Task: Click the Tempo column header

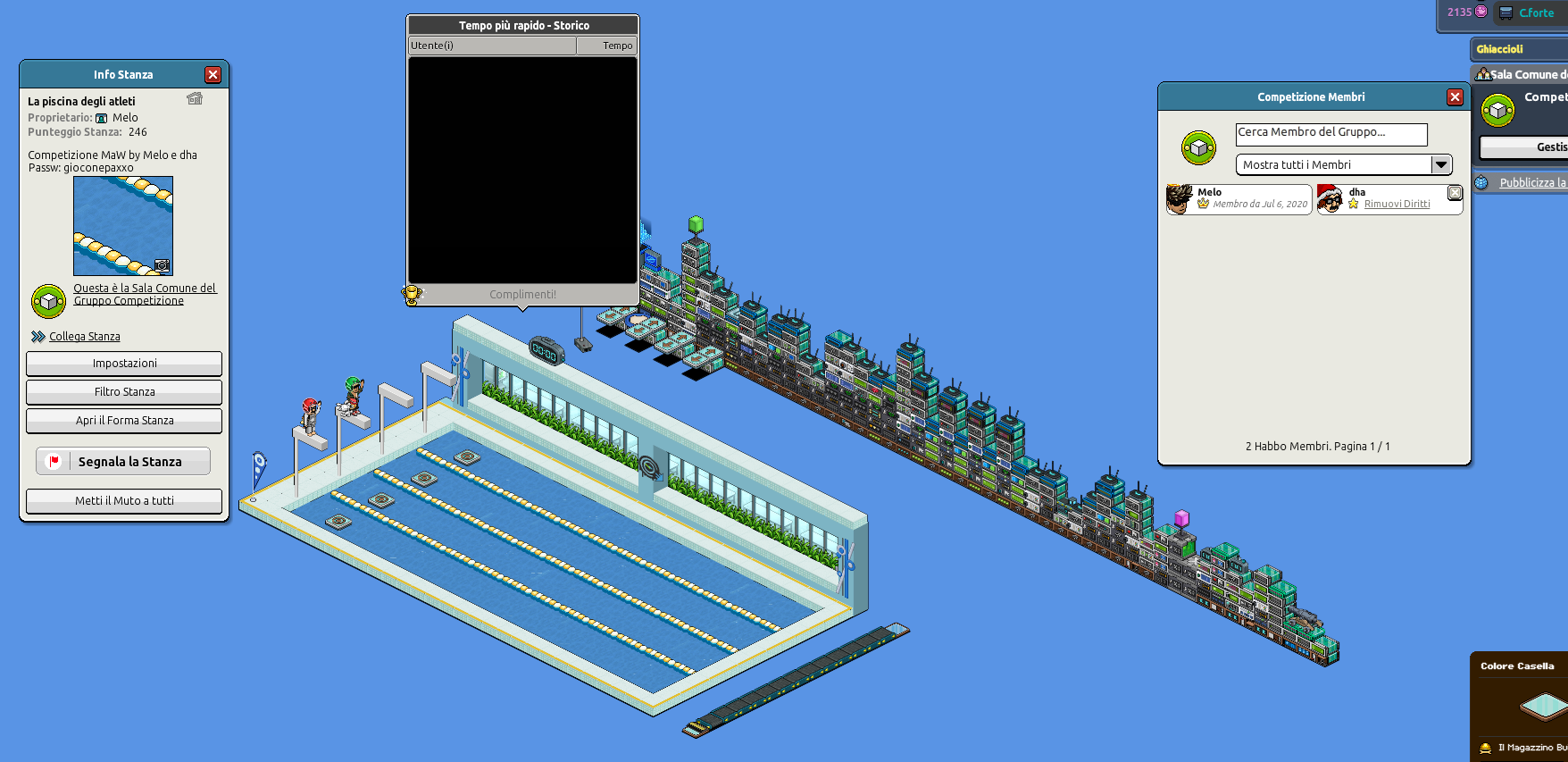Action: click(x=607, y=46)
